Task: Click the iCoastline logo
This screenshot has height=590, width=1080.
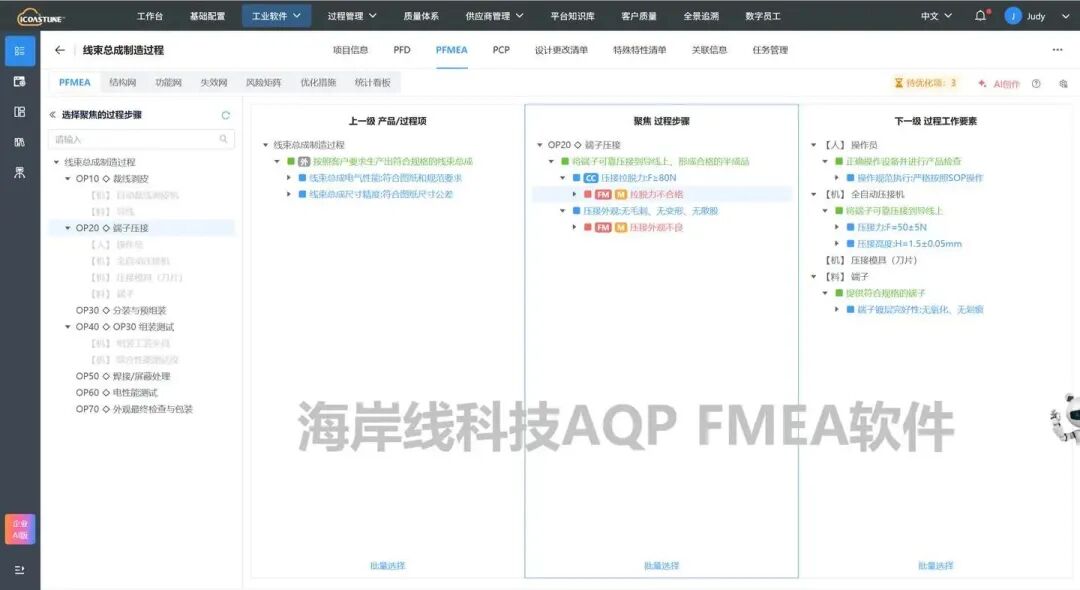Action: 41,16
